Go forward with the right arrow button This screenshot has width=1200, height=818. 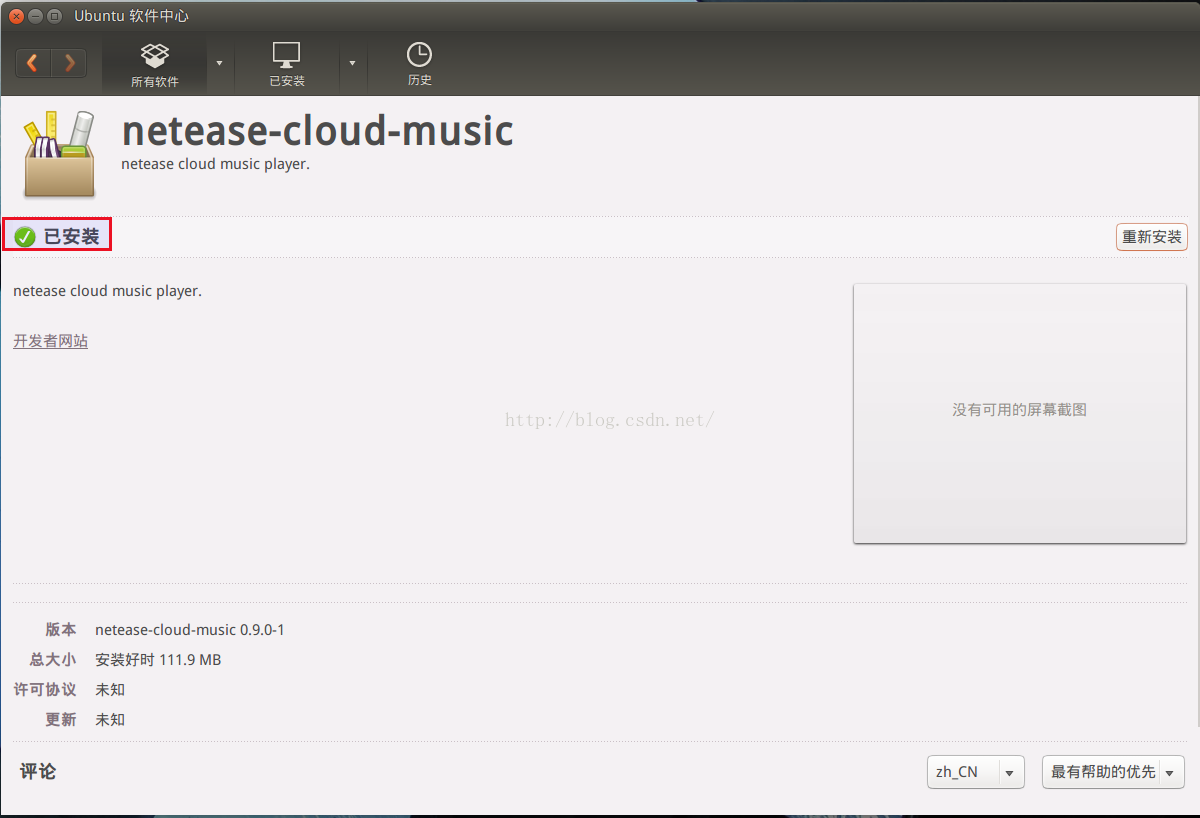69,63
